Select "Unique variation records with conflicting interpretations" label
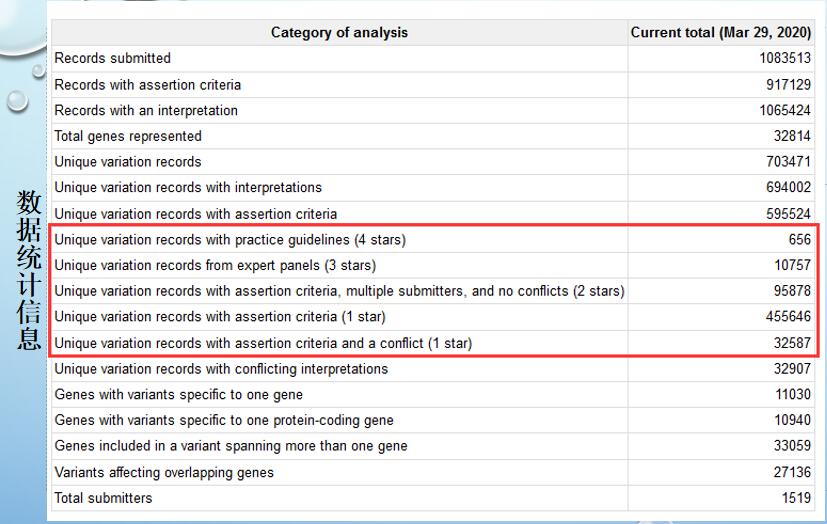Image resolution: width=827 pixels, height=524 pixels. 221,369
